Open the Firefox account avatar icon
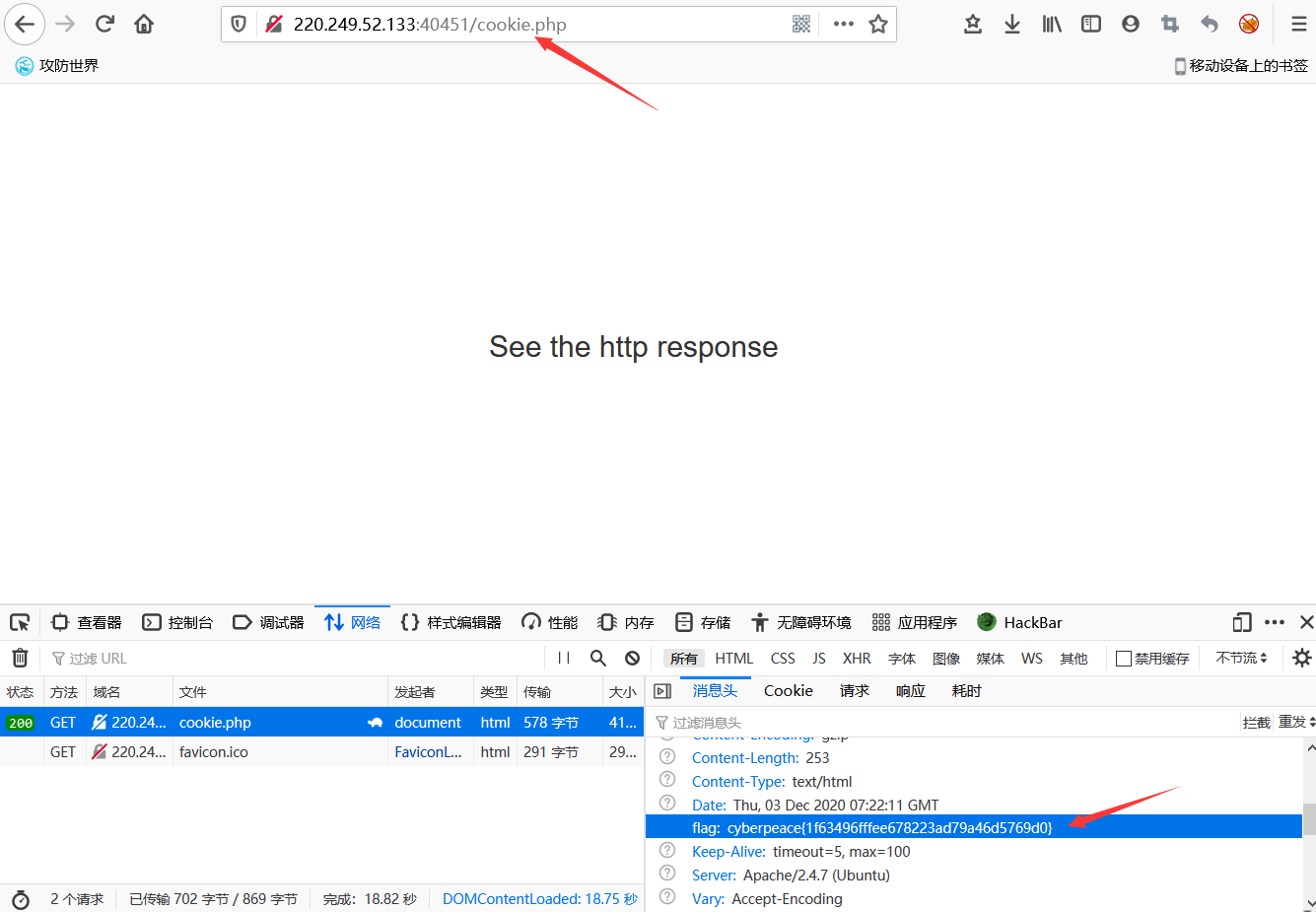Viewport: 1316px width, 912px height. point(1131,25)
